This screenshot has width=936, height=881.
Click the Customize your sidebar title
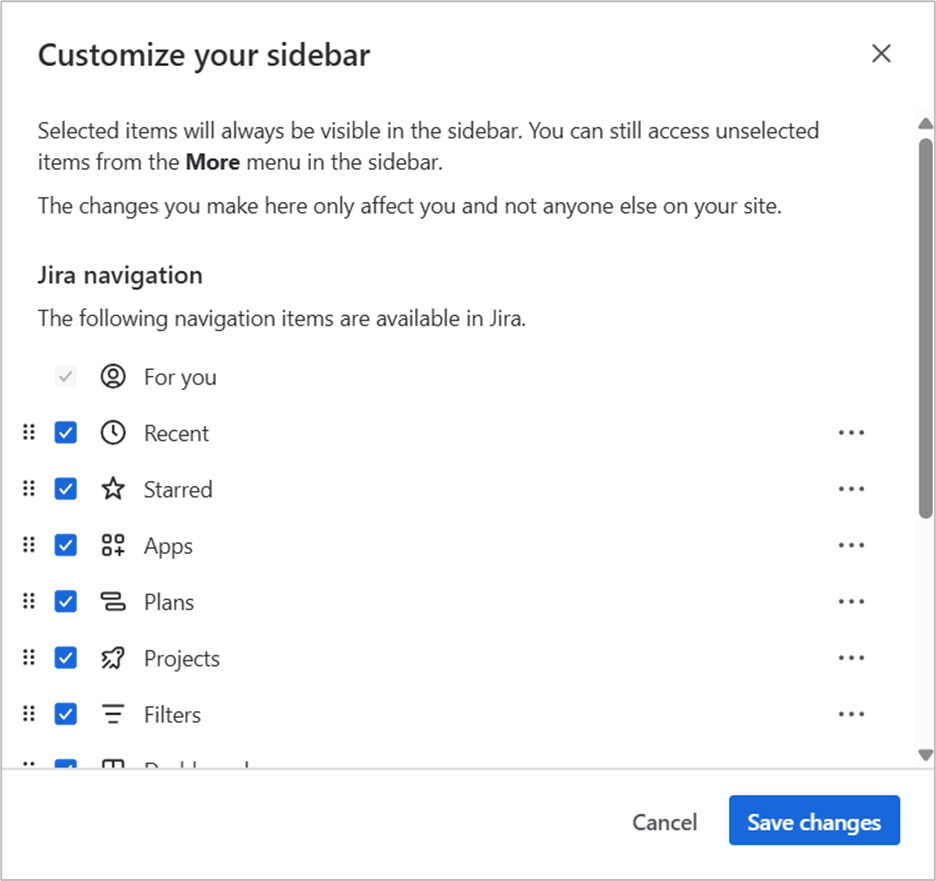[204, 56]
